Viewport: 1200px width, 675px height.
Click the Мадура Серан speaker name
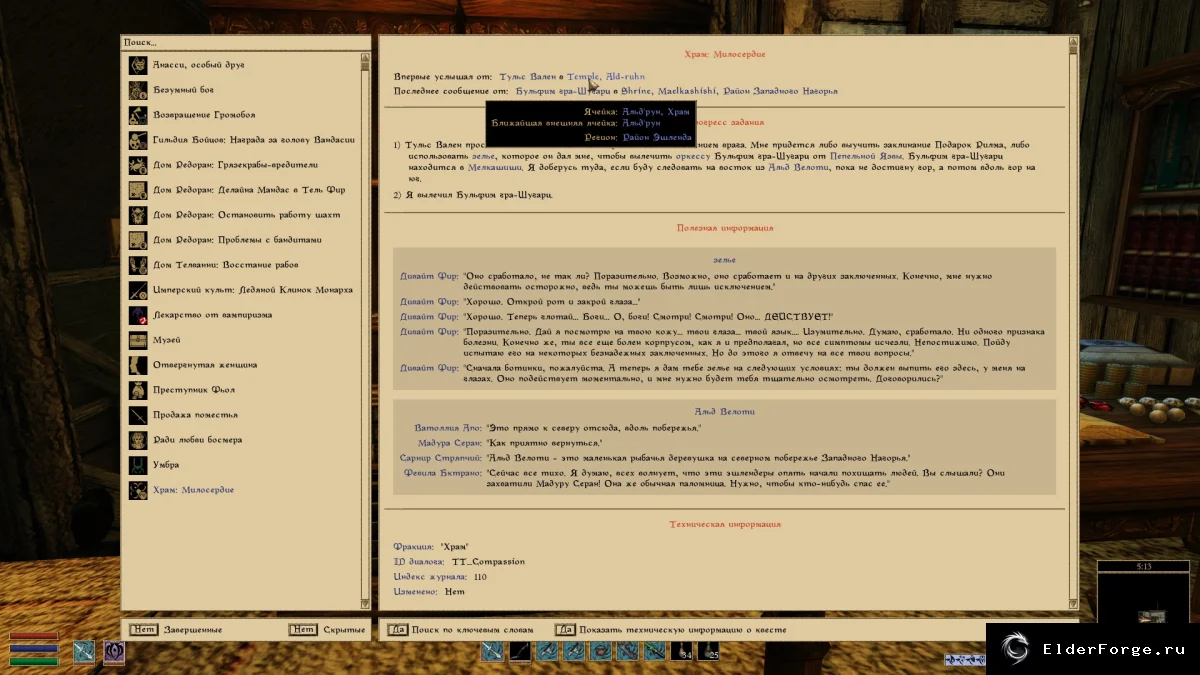tap(450, 442)
